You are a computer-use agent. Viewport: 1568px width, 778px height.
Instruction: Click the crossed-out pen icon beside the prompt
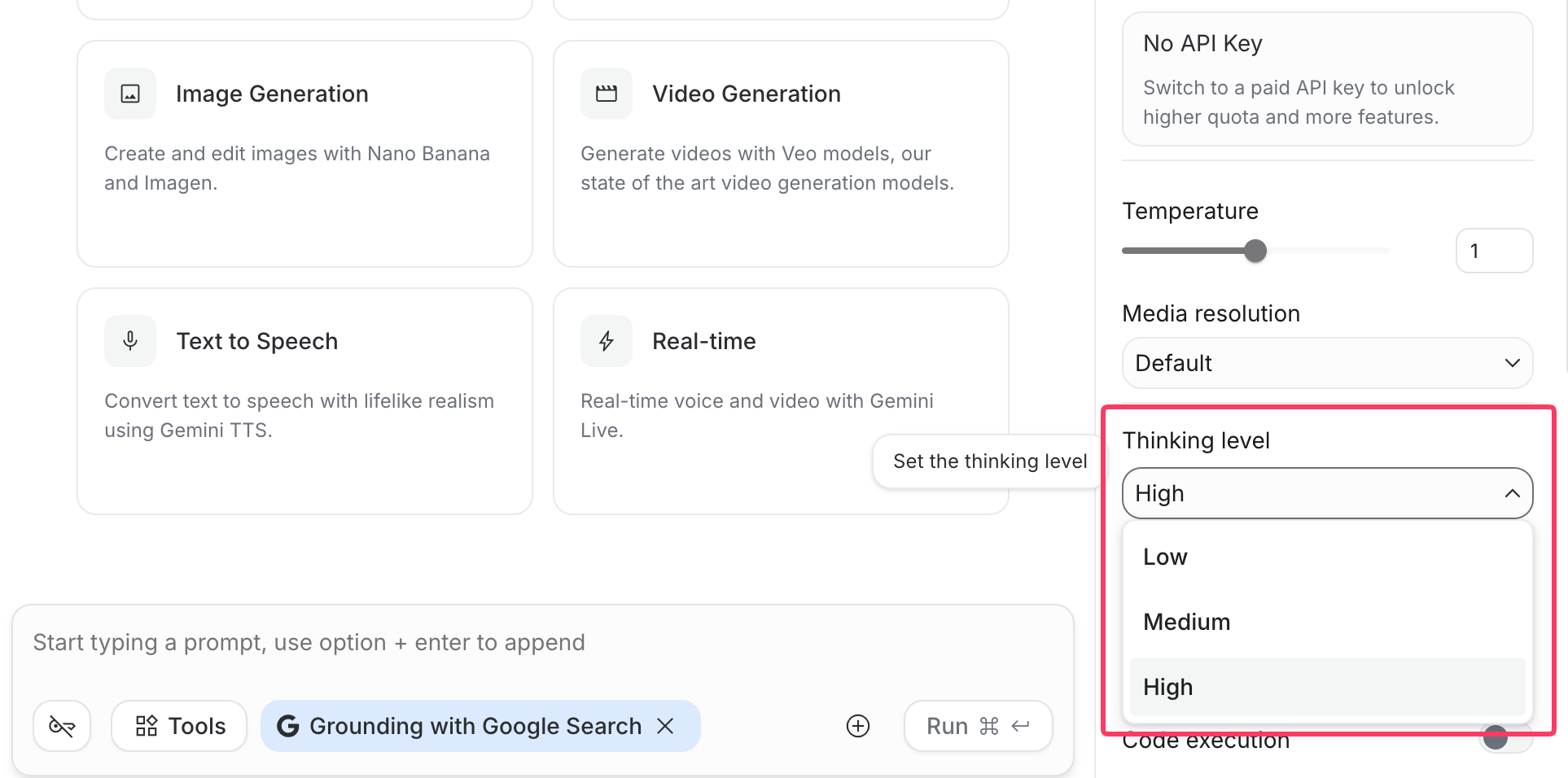click(x=62, y=726)
